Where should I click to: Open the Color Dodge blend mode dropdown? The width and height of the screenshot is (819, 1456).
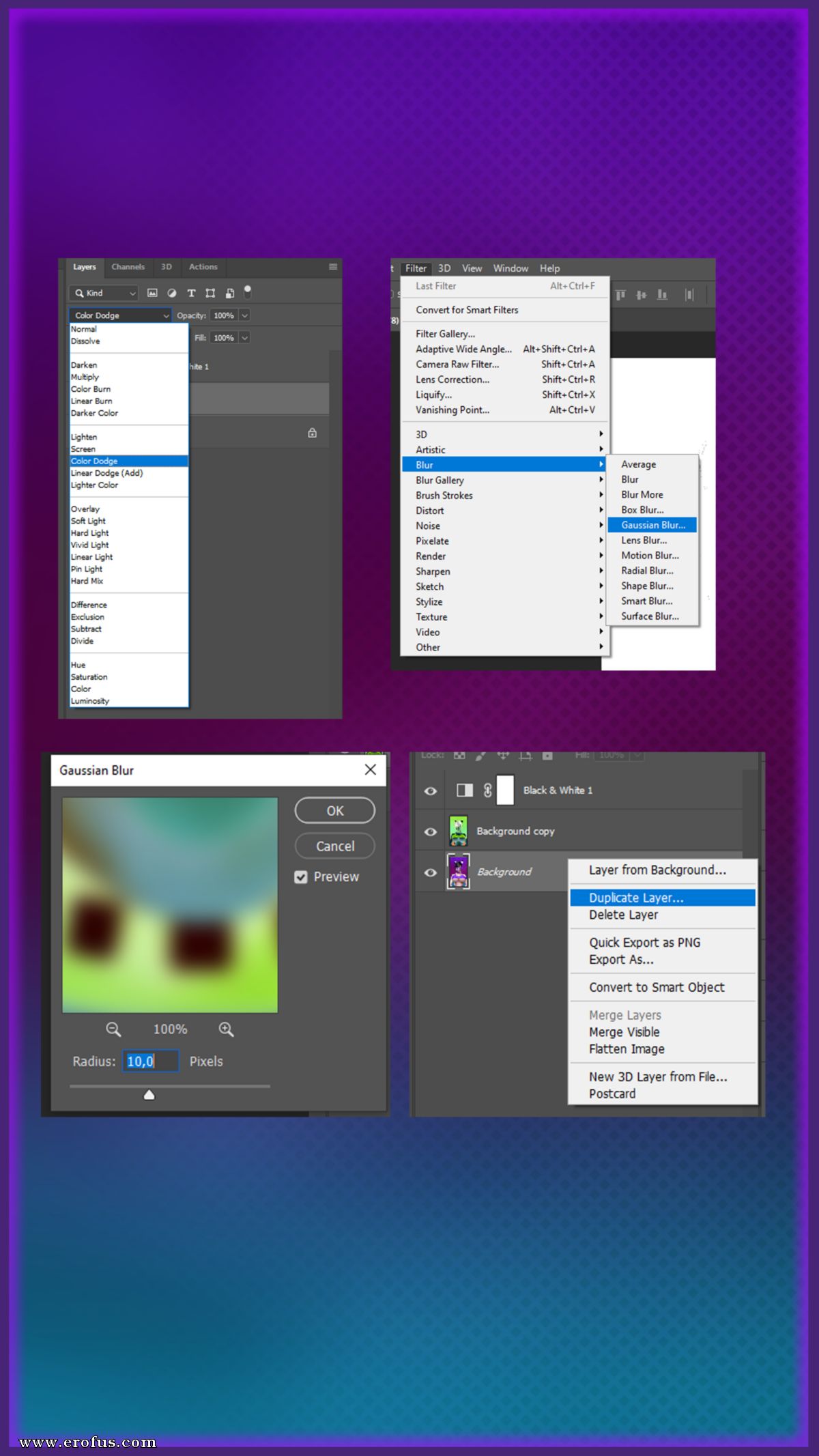click(120, 315)
